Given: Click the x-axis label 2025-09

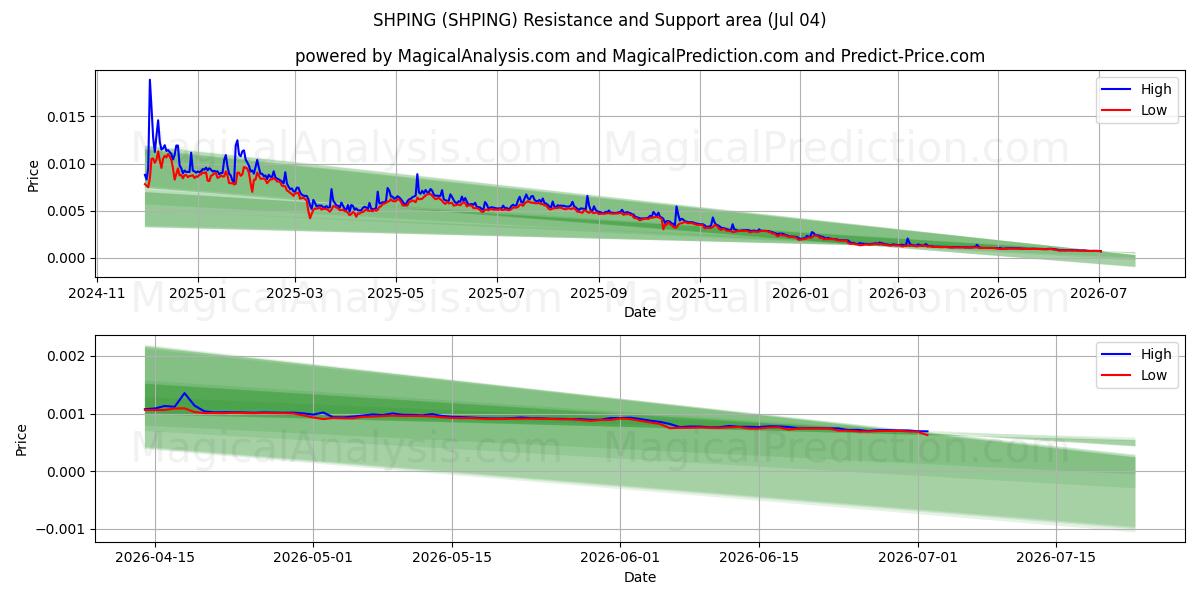Looking at the screenshot, I should click(x=599, y=293).
